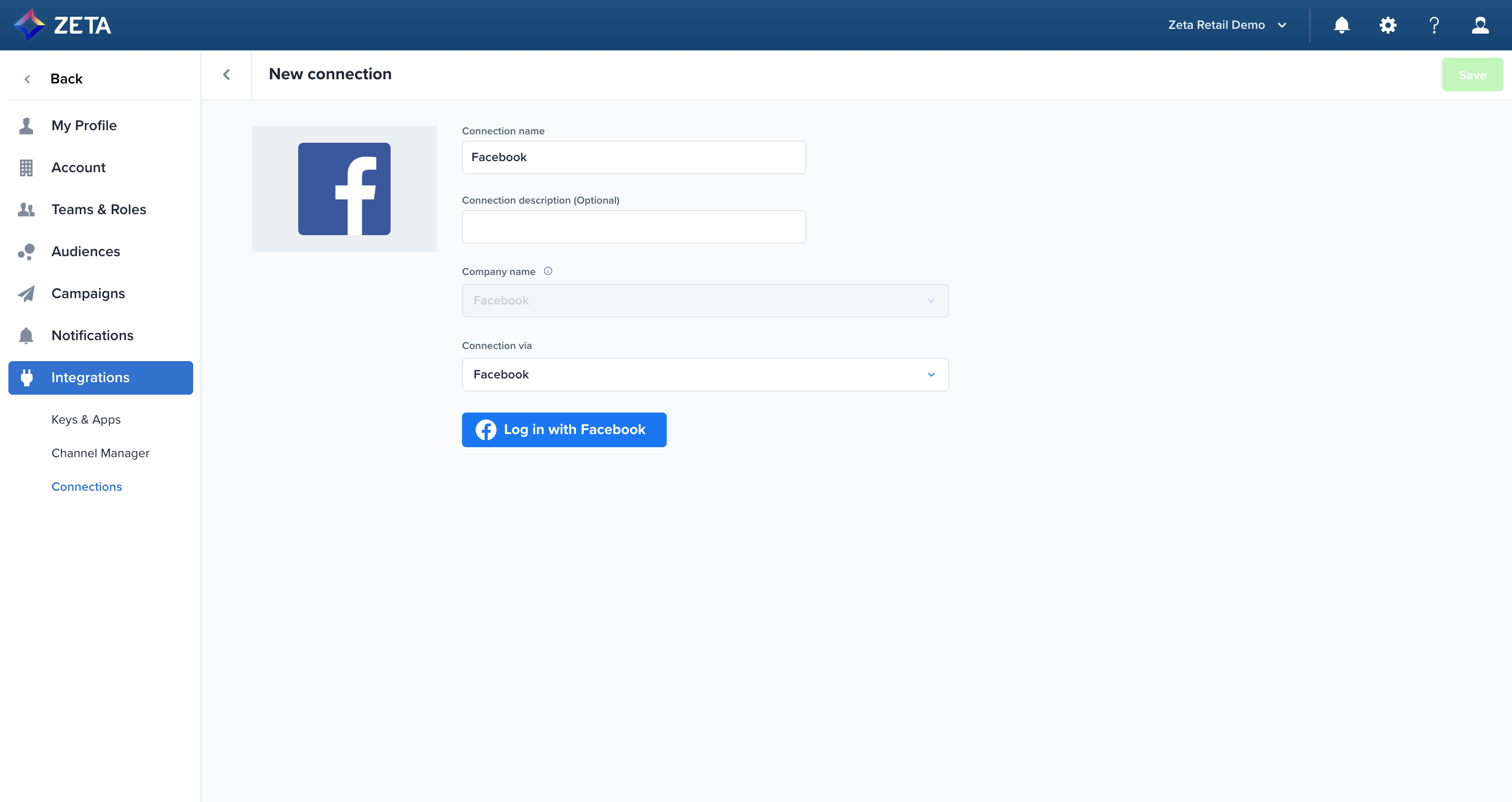The width and height of the screenshot is (1512, 802).
Task: Click the Facebook logo thumbnail
Action: click(x=344, y=189)
